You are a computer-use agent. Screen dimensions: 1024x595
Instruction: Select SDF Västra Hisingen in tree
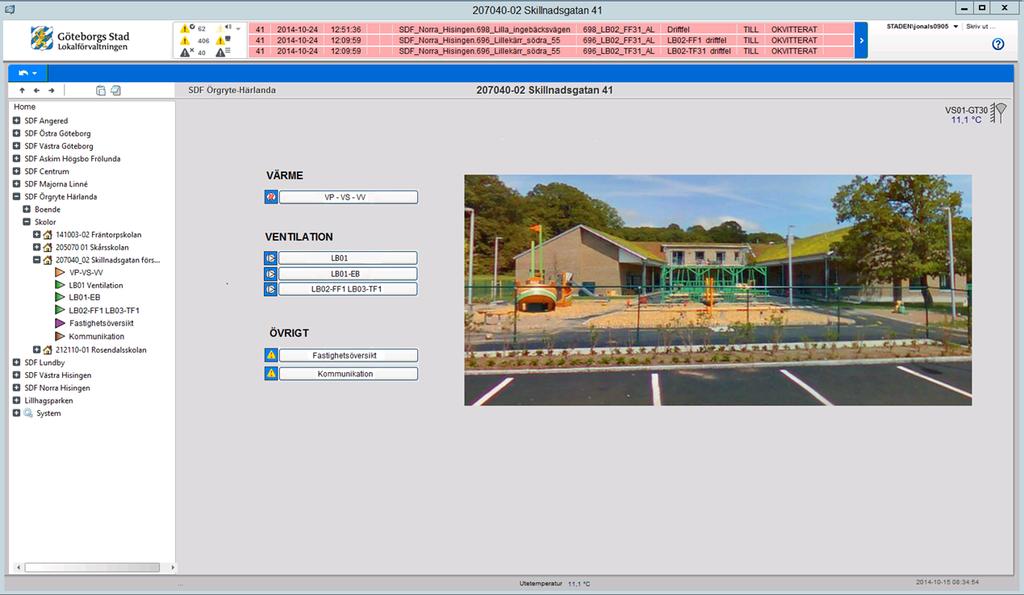click(57, 375)
